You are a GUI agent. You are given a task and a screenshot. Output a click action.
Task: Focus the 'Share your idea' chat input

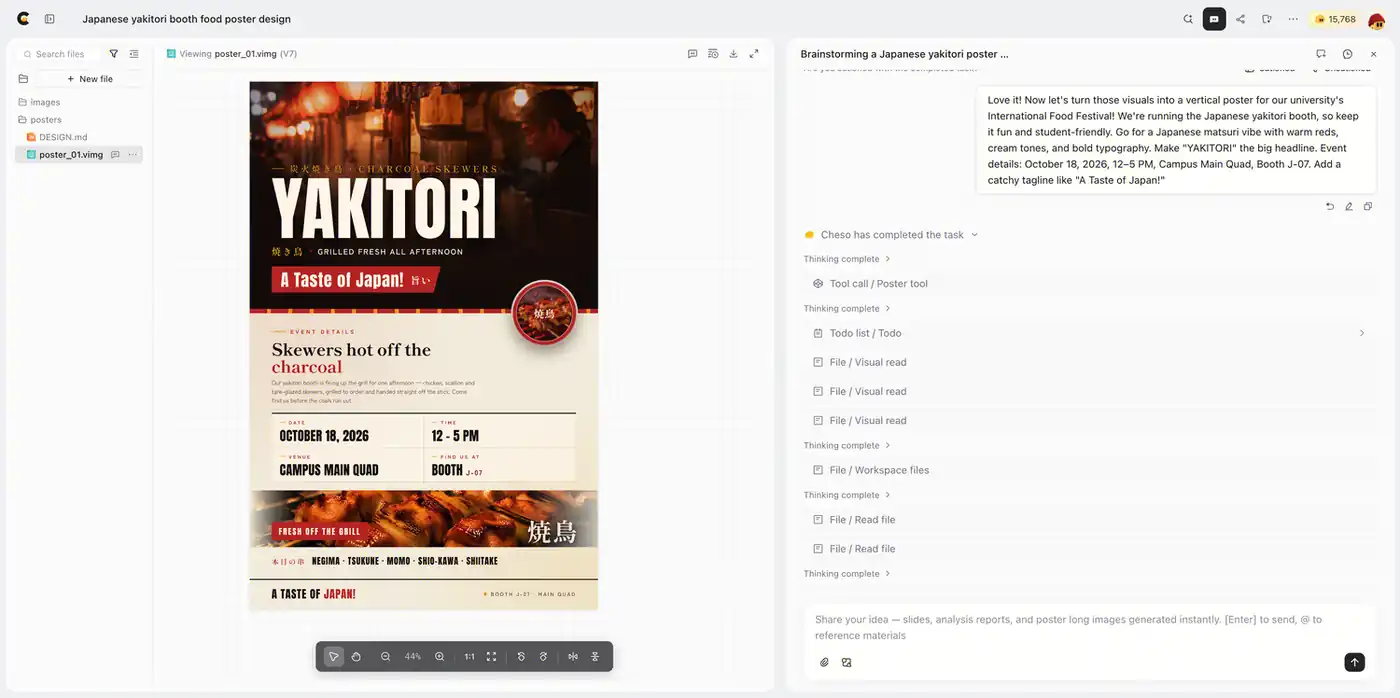click(1088, 627)
